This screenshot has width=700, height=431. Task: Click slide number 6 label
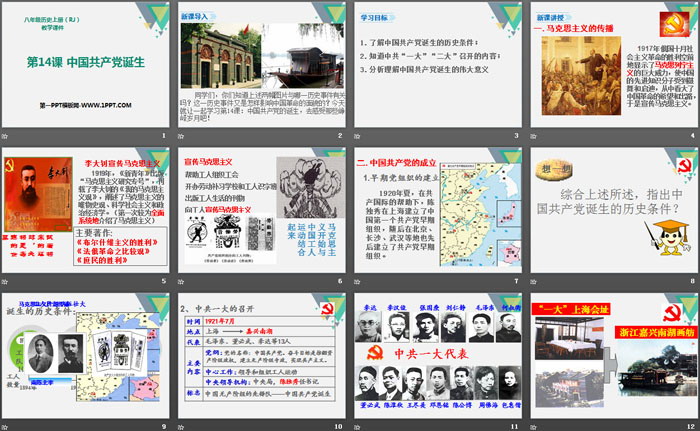point(340,281)
